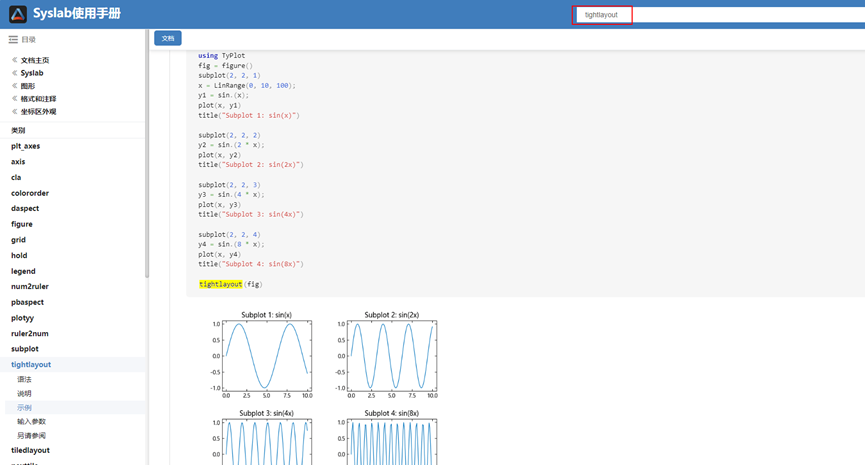The image size is (865, 465).
Task: Open legend function page
Action: click(23, 271)
